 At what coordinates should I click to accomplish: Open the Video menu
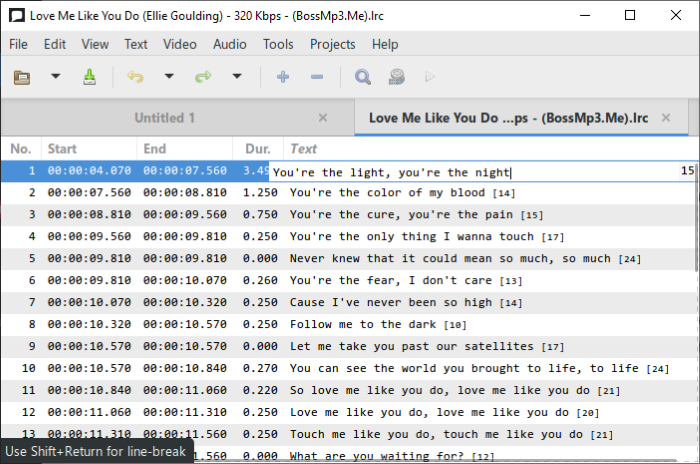pyautogui.click(x=179, y=44)
